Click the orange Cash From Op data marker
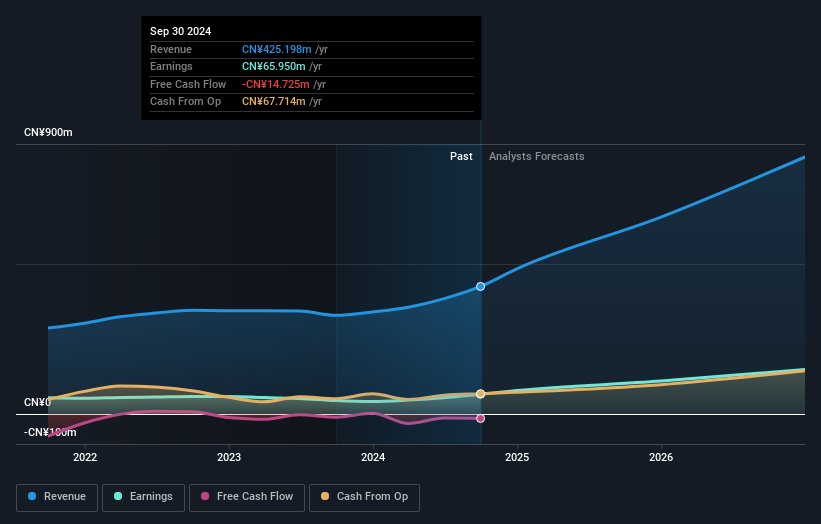This screenshot has width=821, height=524. 481,394
